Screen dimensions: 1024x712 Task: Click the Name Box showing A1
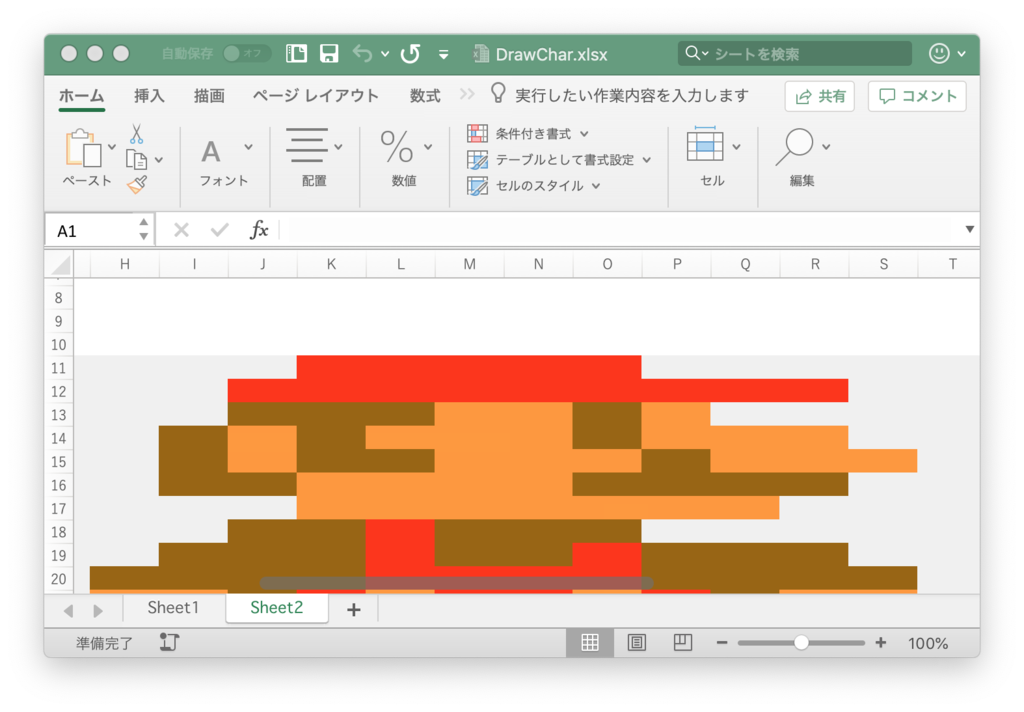(91, 231)
